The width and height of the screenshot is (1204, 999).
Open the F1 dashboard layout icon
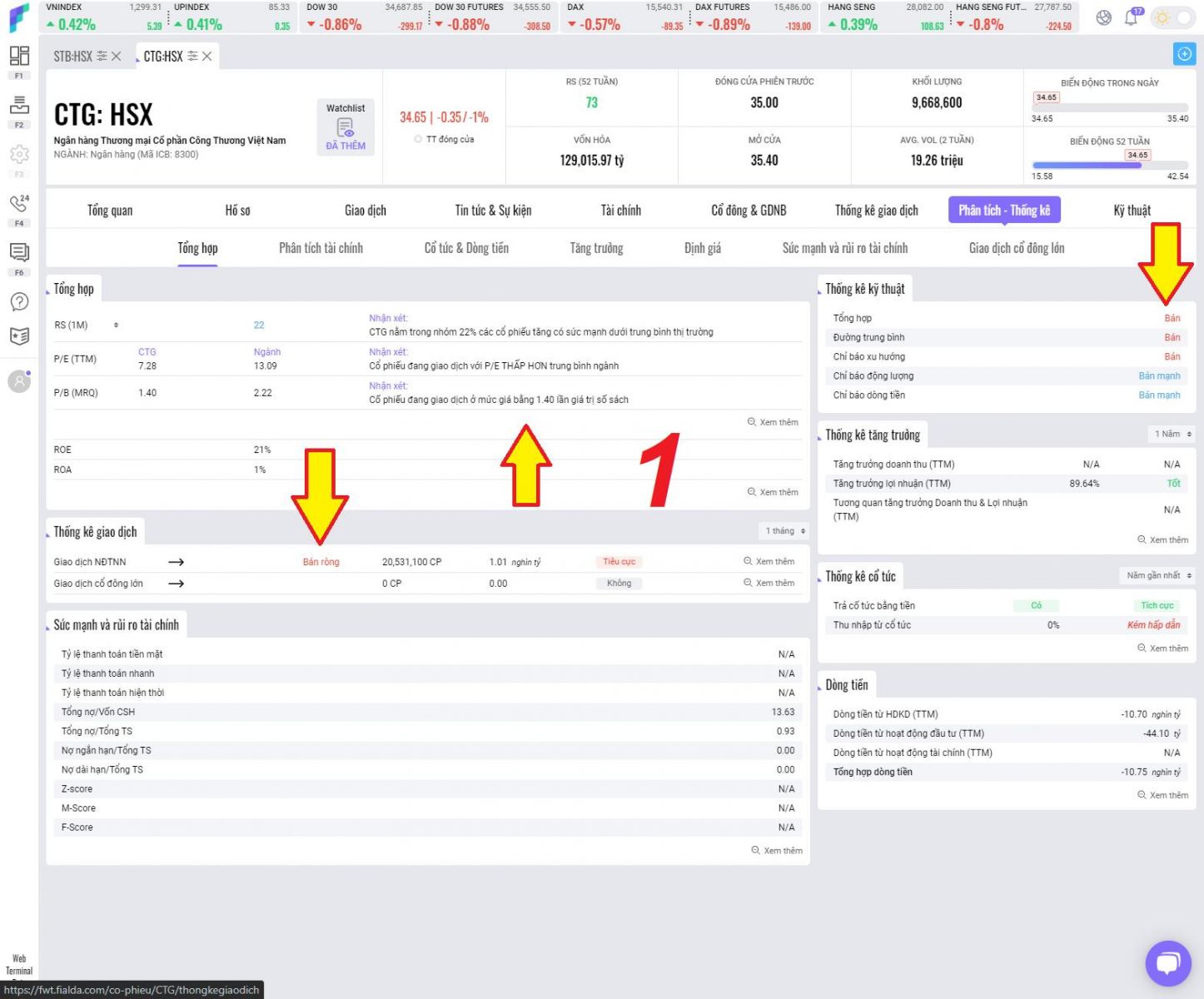[19, 56]
